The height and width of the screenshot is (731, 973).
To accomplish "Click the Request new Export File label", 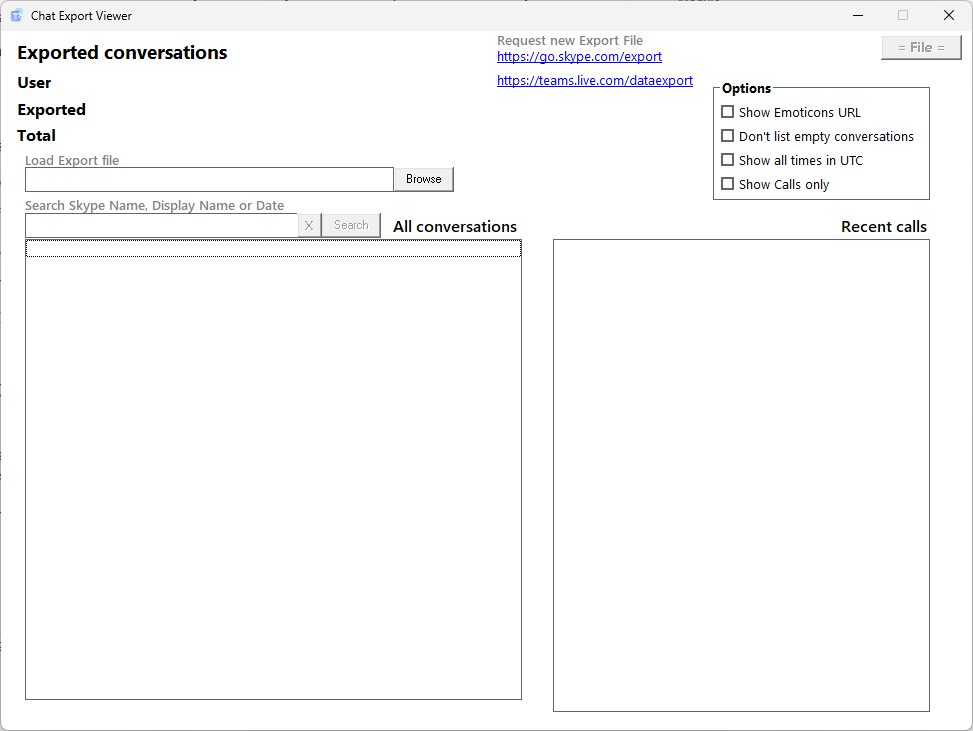I will [x=570, y=40].
